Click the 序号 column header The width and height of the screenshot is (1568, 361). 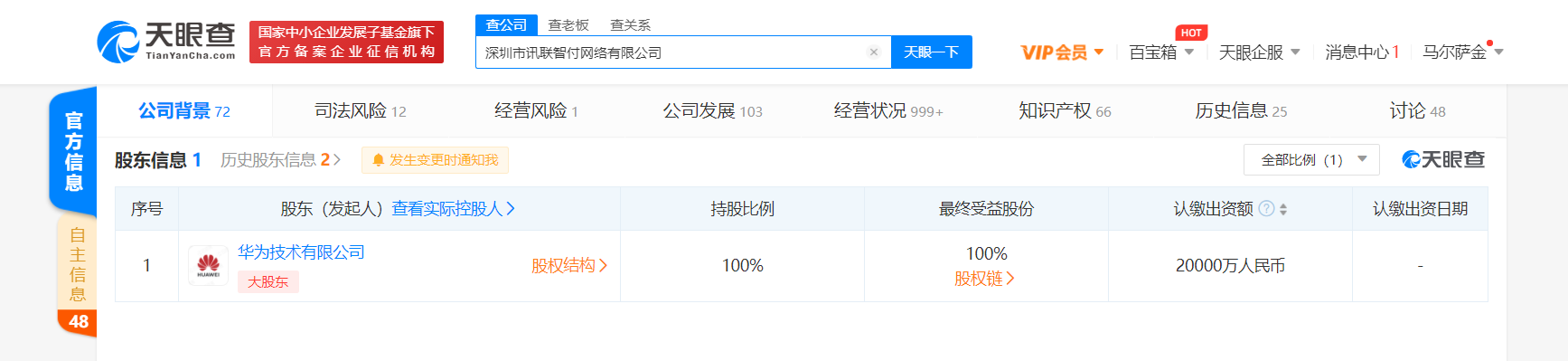(146, 209)
